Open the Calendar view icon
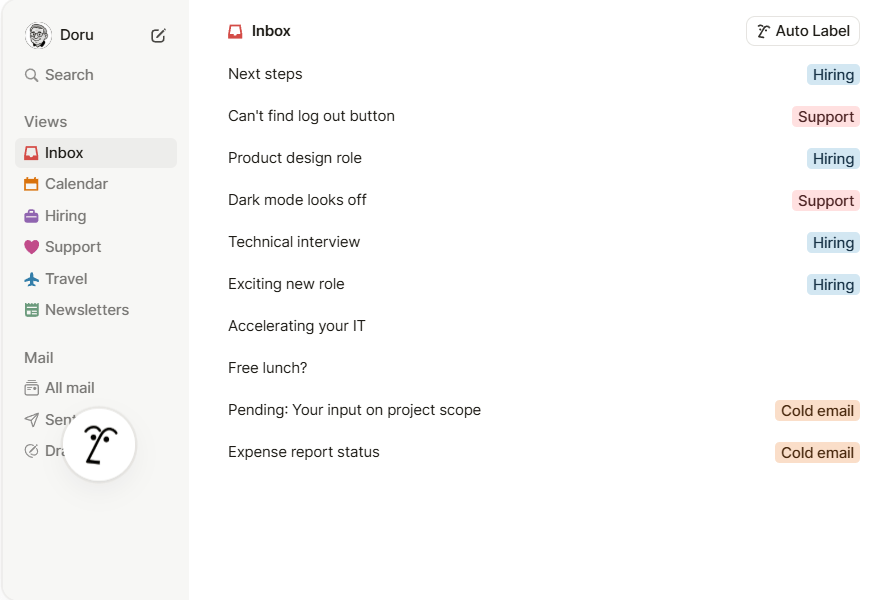This screenshot has height=600, width=880. (31, 184)
